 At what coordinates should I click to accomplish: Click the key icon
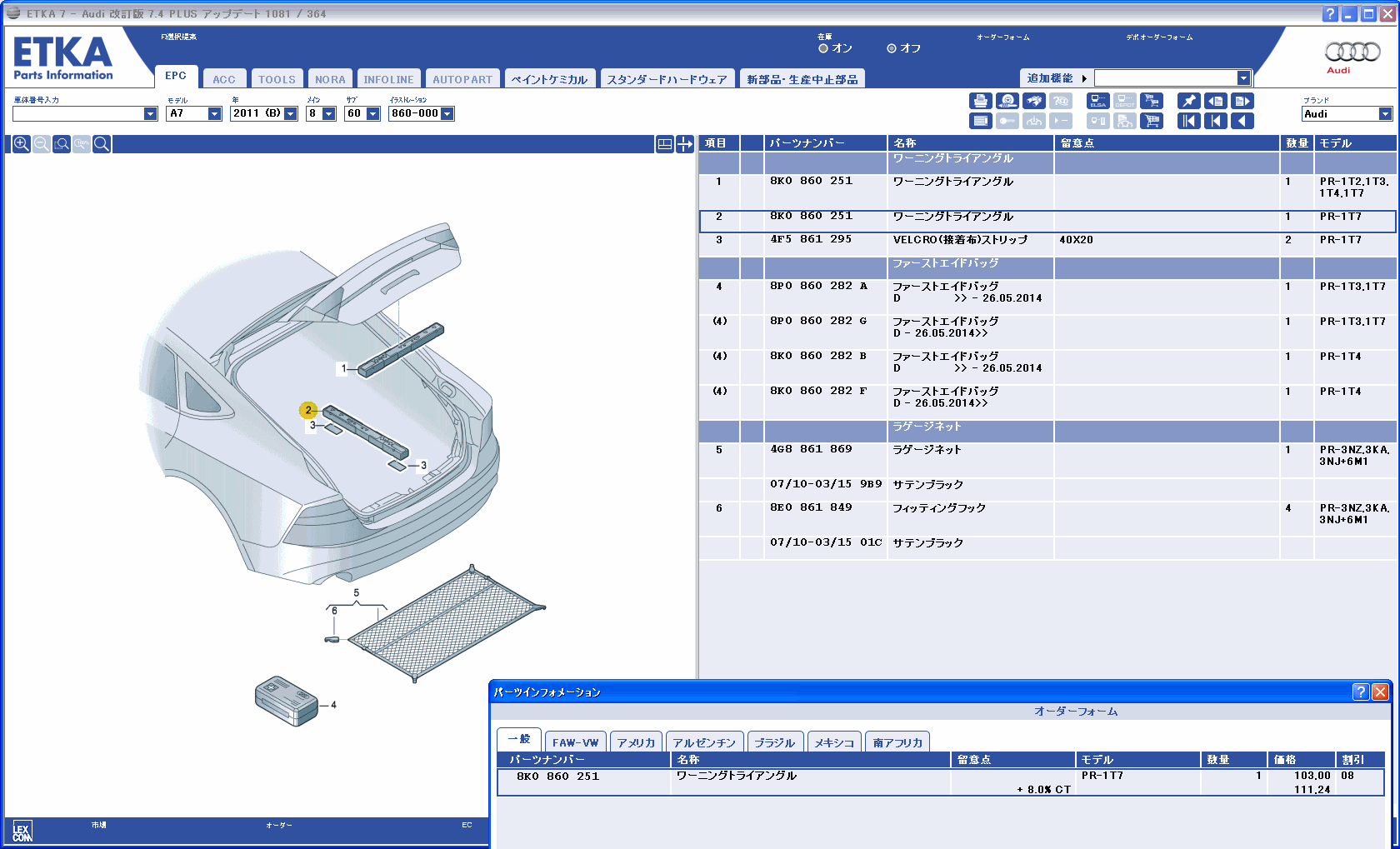pos(1007,121)
